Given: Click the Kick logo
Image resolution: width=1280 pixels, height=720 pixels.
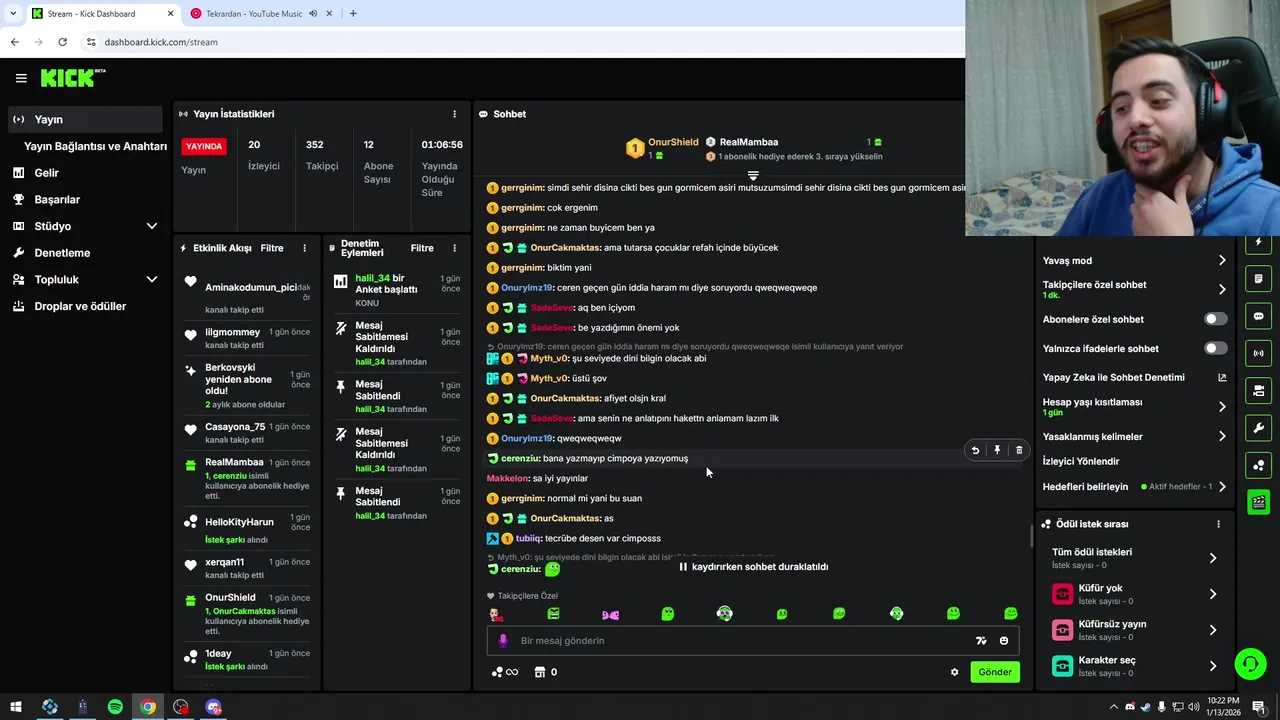Looking at the screenshot, I should click(x=73, y=78).
